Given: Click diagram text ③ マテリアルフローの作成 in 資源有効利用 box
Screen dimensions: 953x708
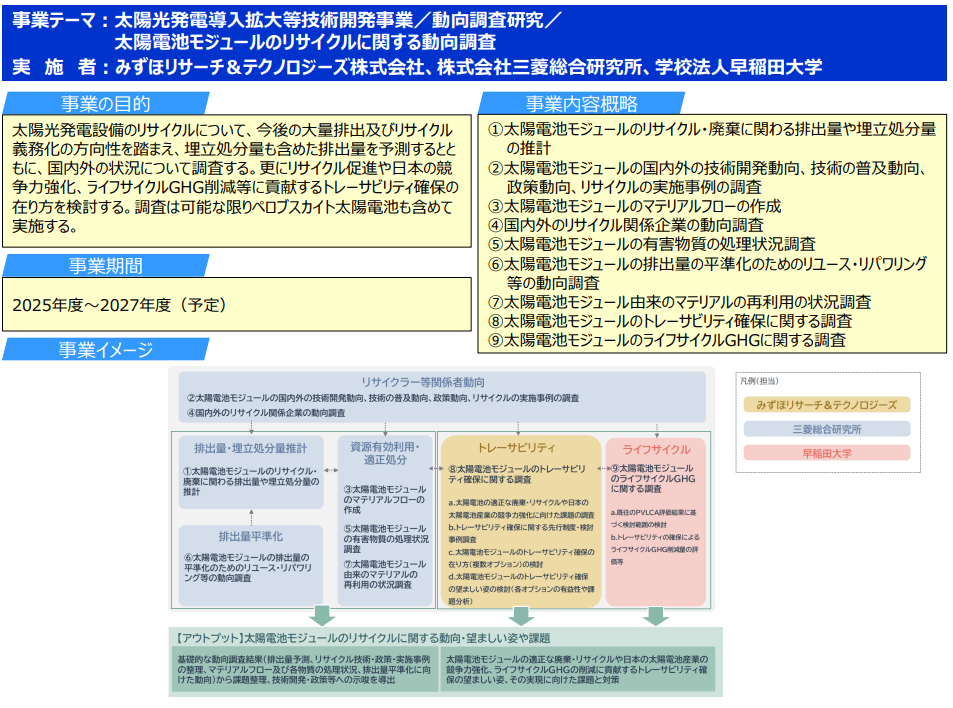Looking at the screenshot, I should tap(385, 500).
